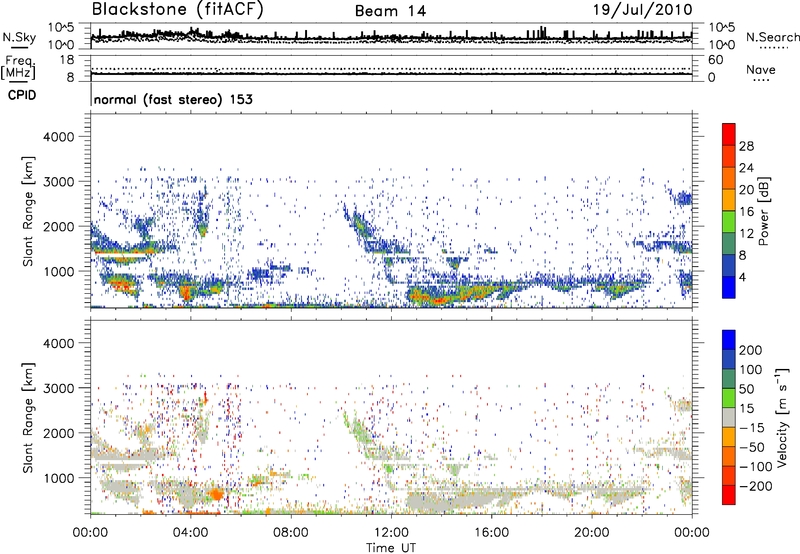Click the '-15' velocity colorbar tick label
Image resolution: width=800 pixels, height=554 pixels.
pos(751,428)
